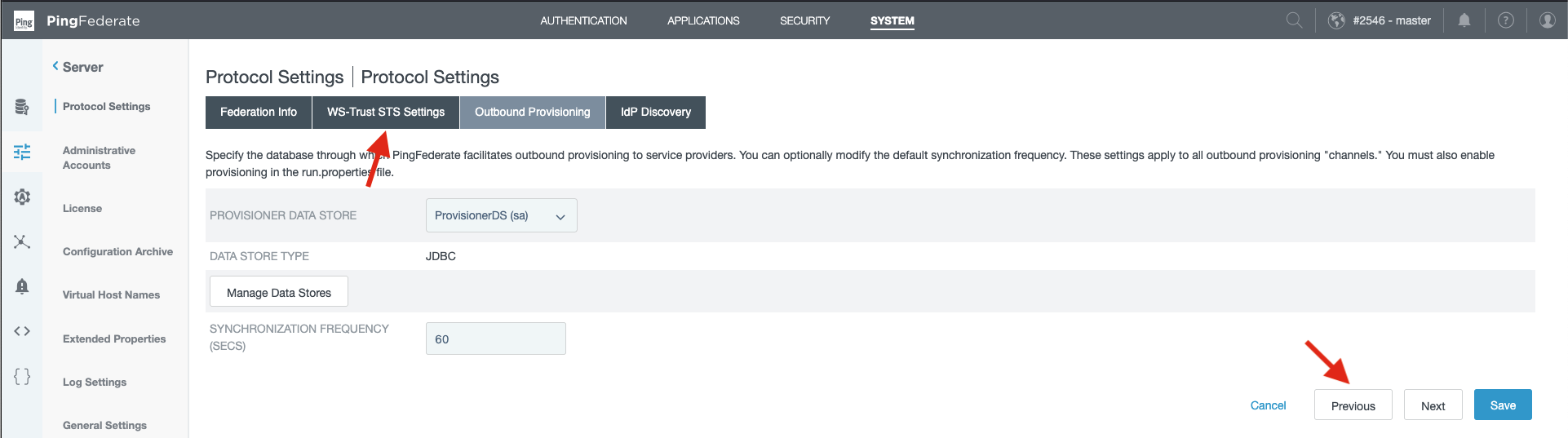Open help with the question mark icon

(1506, 20)
